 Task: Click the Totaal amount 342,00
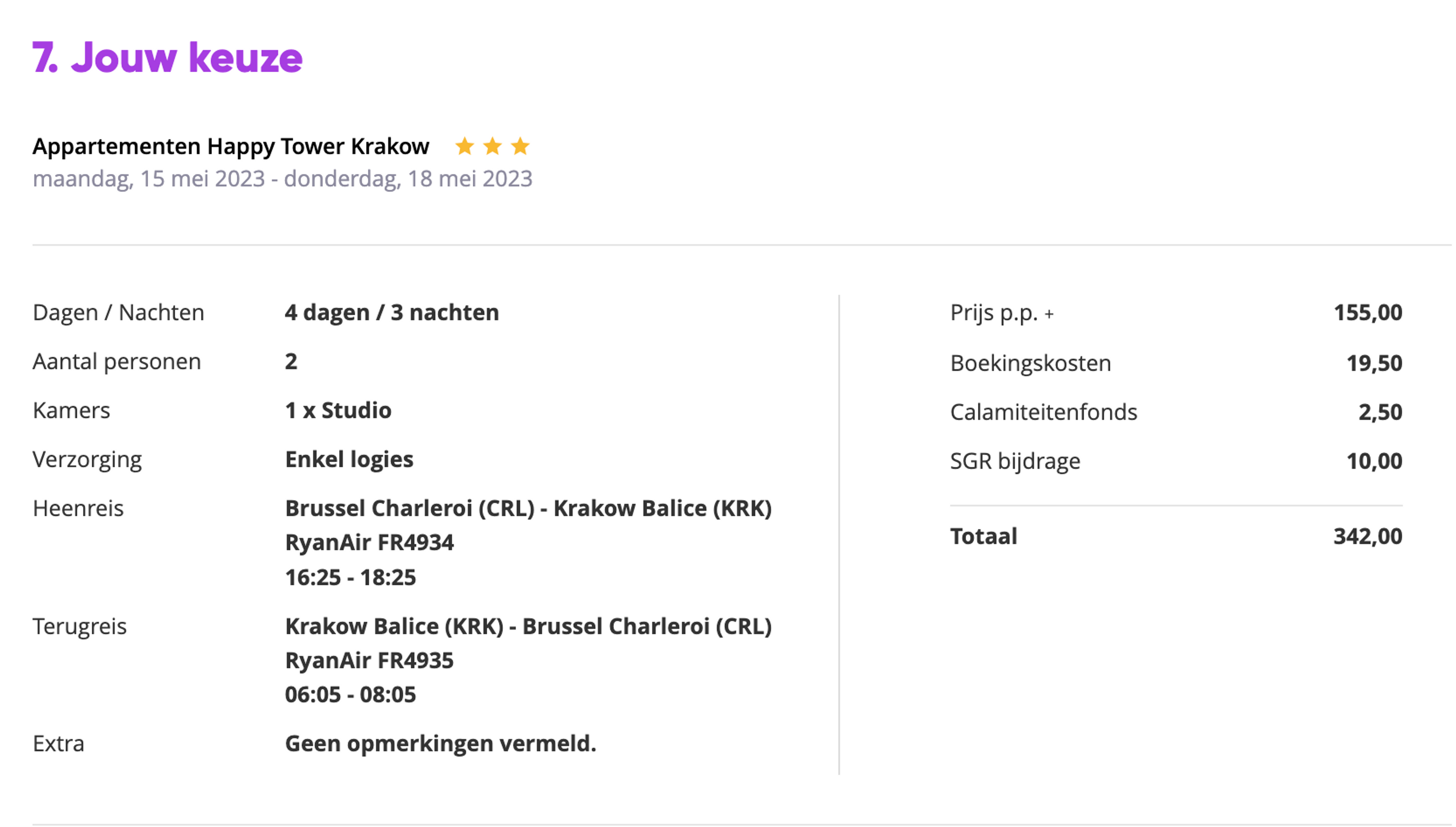[1368, 536]
